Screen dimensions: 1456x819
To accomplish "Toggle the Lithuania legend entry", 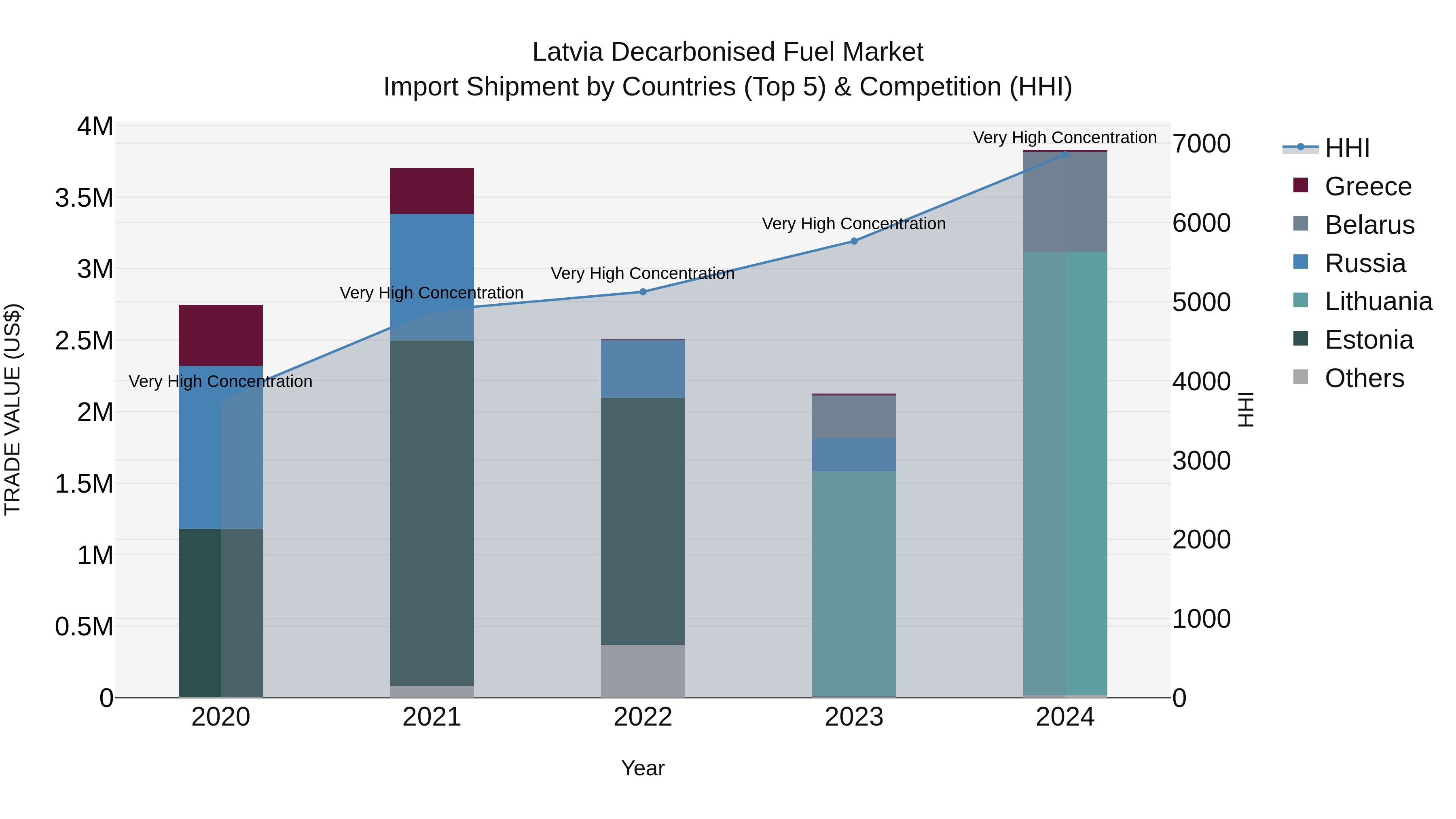I will click(1363, 301).
